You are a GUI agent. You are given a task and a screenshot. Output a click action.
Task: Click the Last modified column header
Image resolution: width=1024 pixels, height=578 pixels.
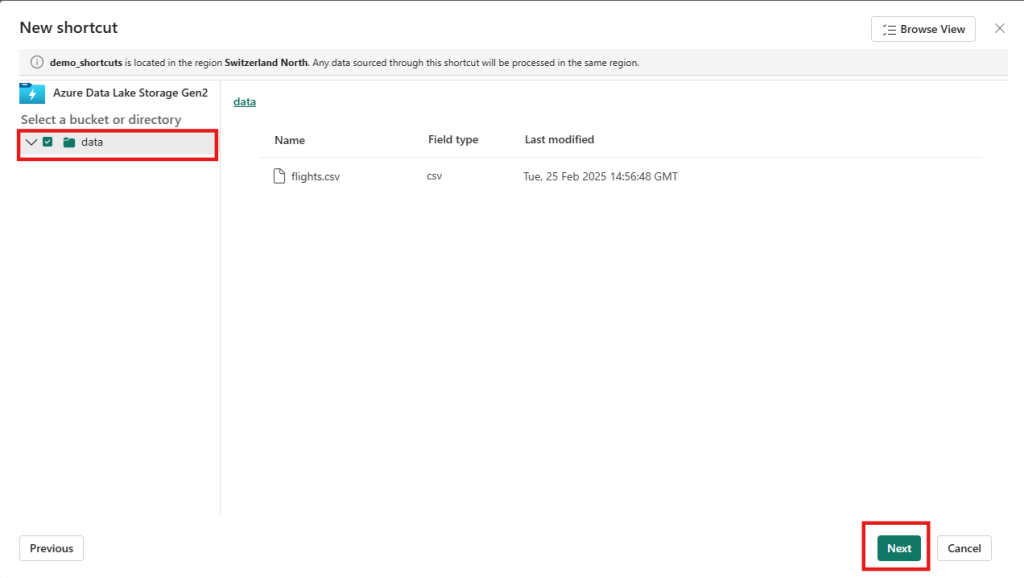559,140
